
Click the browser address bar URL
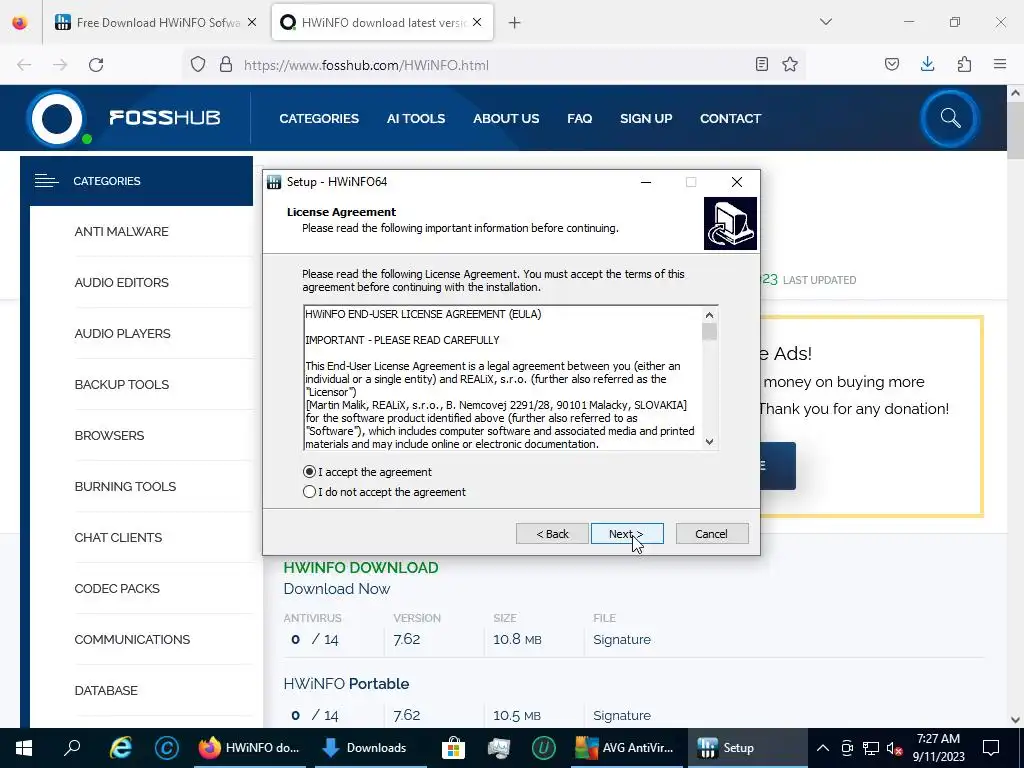point(366,65)
